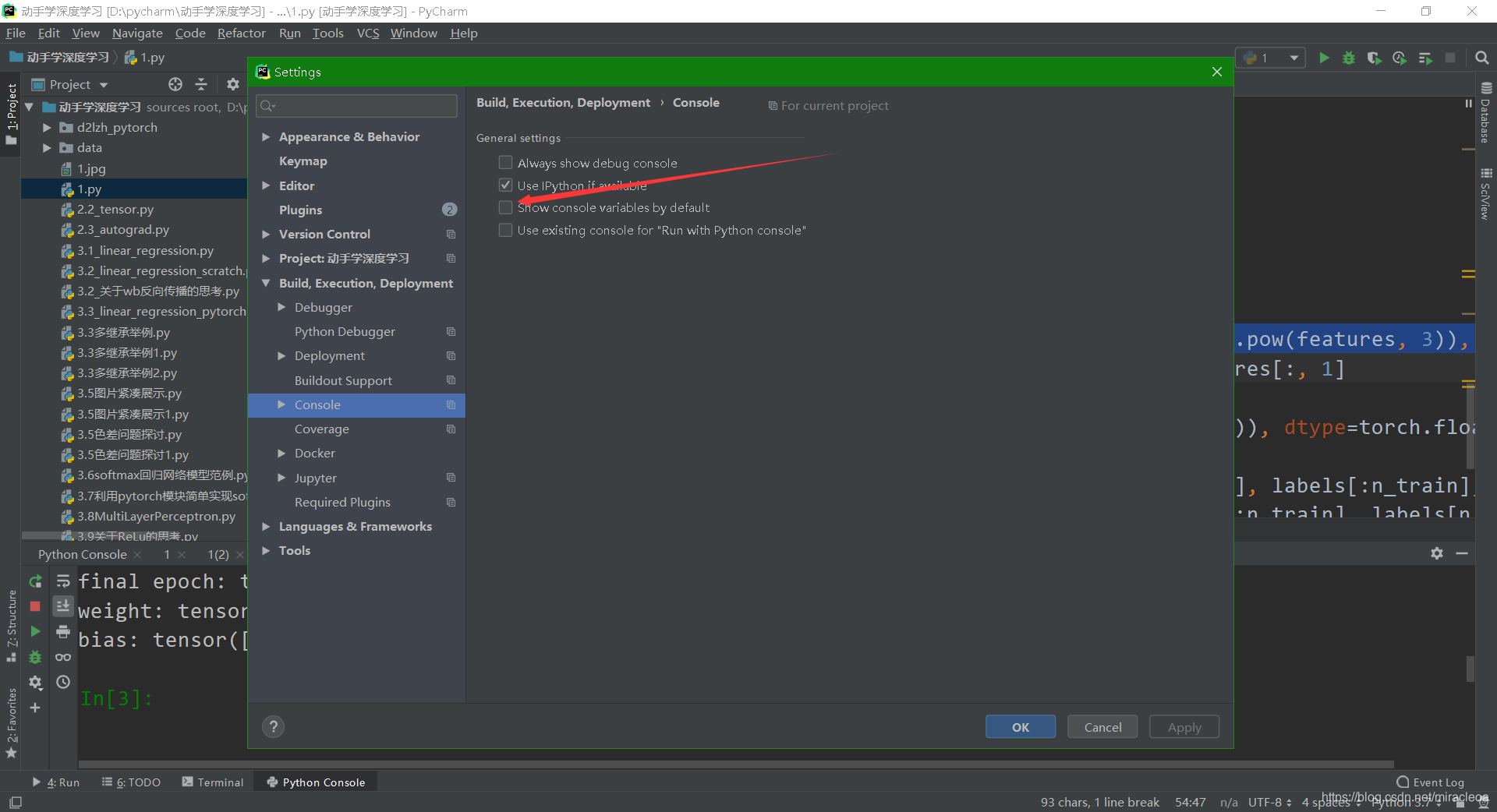Enable Show console variables by default
Screen dimensions: 1497x812
[x=505, y=207]
